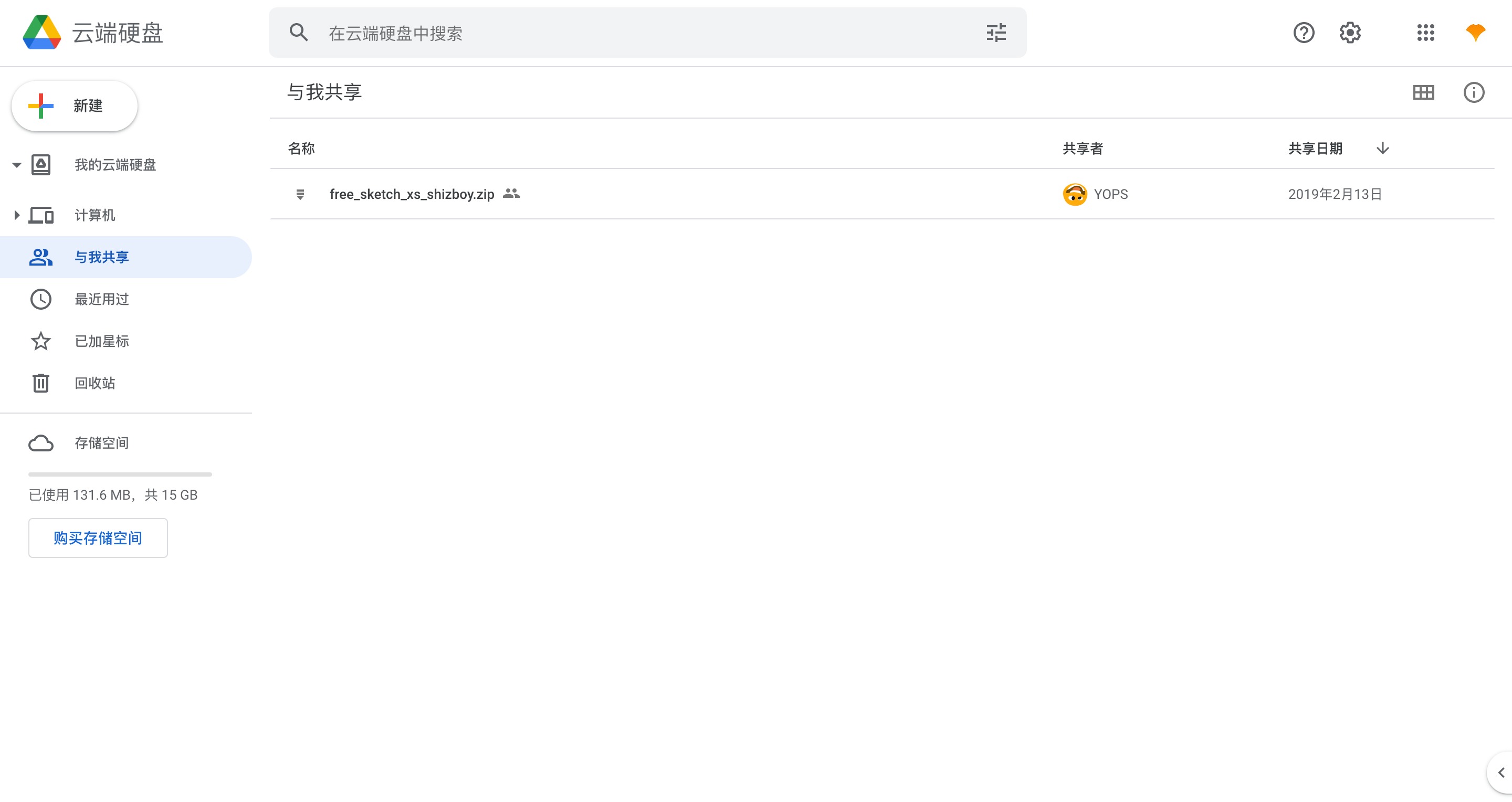Click the YOPS sharer name
1512x802 pixels.
[1110, 194]
